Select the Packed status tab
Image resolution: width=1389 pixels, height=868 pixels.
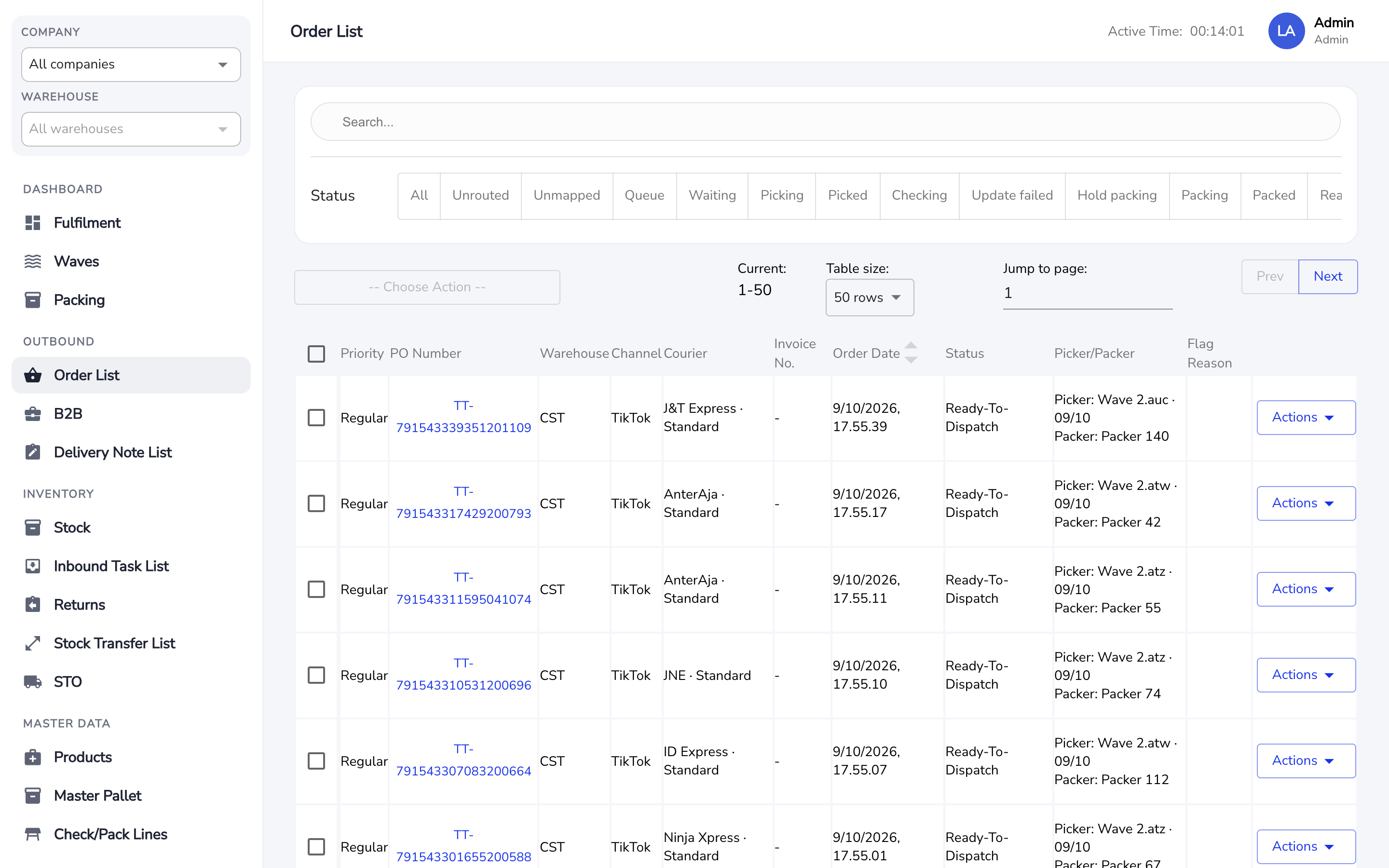[x=1273, y=196]
